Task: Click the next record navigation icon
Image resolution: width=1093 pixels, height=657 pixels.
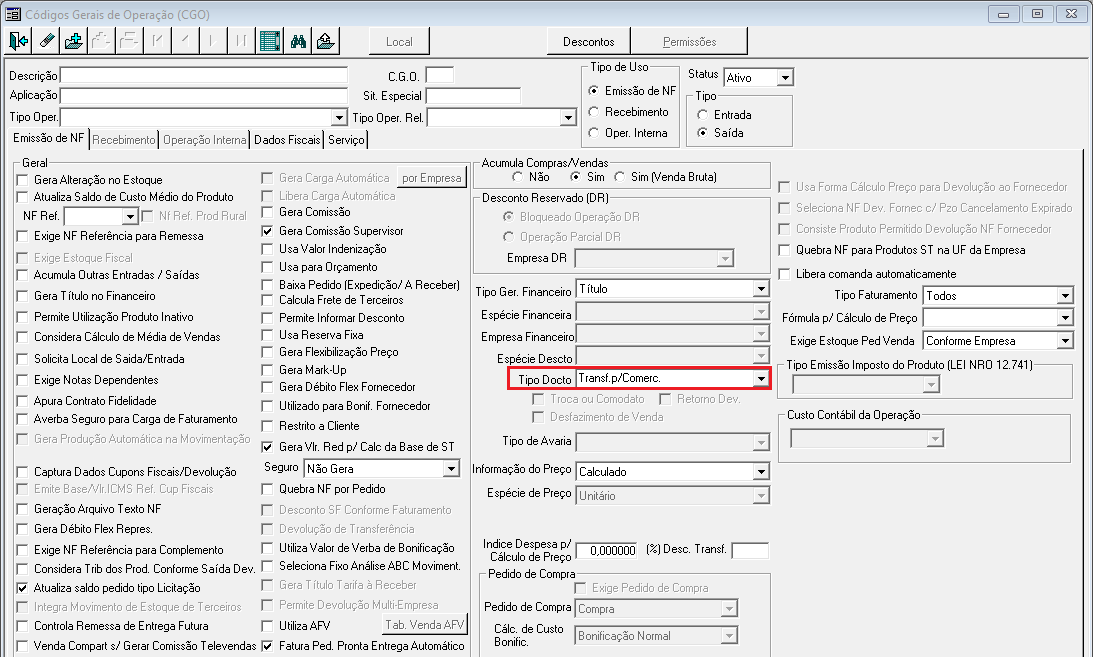Action: 213,42
